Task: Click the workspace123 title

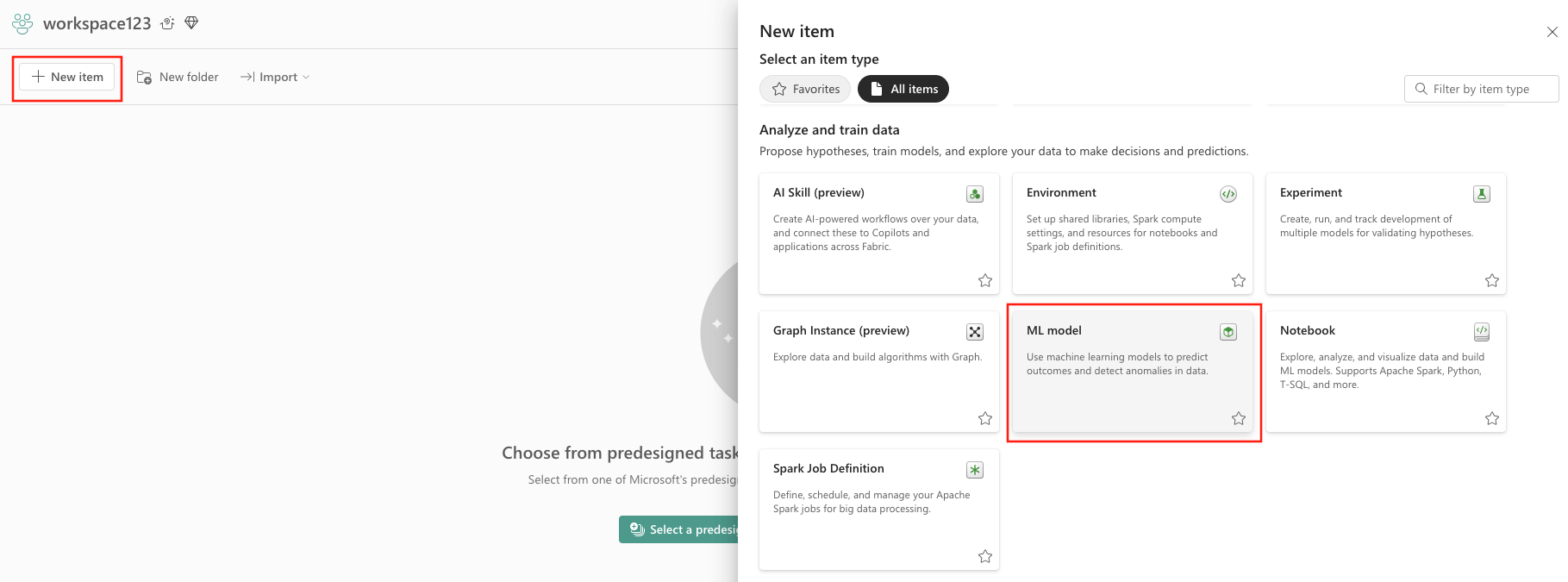Action: tap(97, 23)
